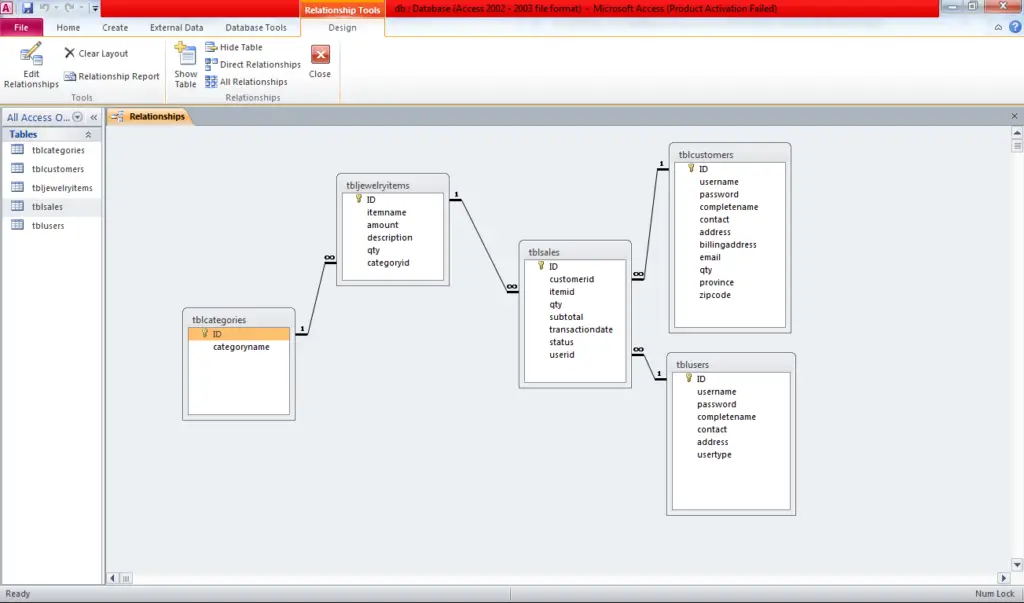
Task: Open the File menu tab
Action: tap(21, 27)
